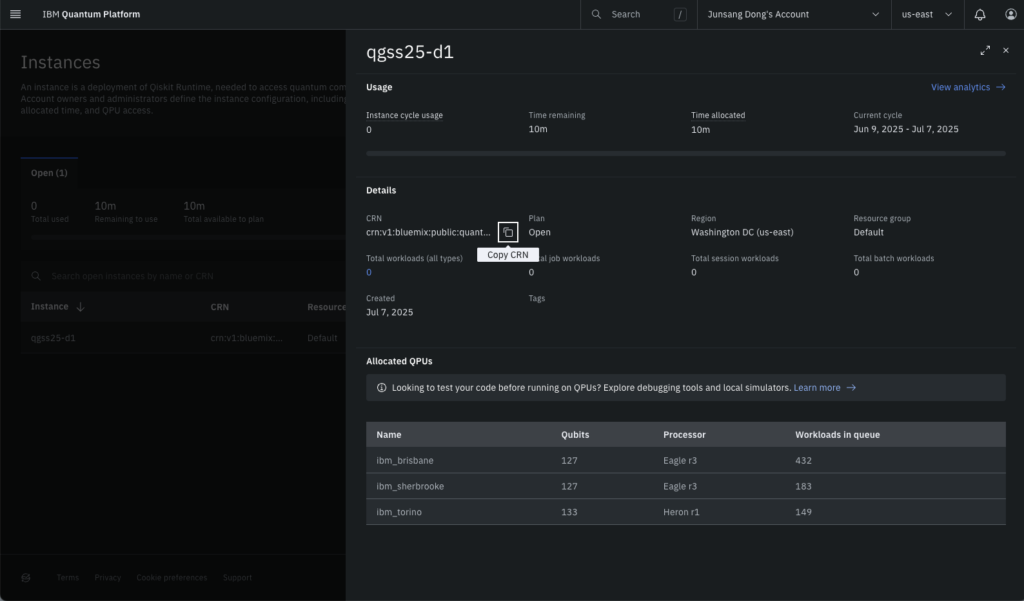
Task: Click the search icon in instances filter
Action: [x=36, y=276]
